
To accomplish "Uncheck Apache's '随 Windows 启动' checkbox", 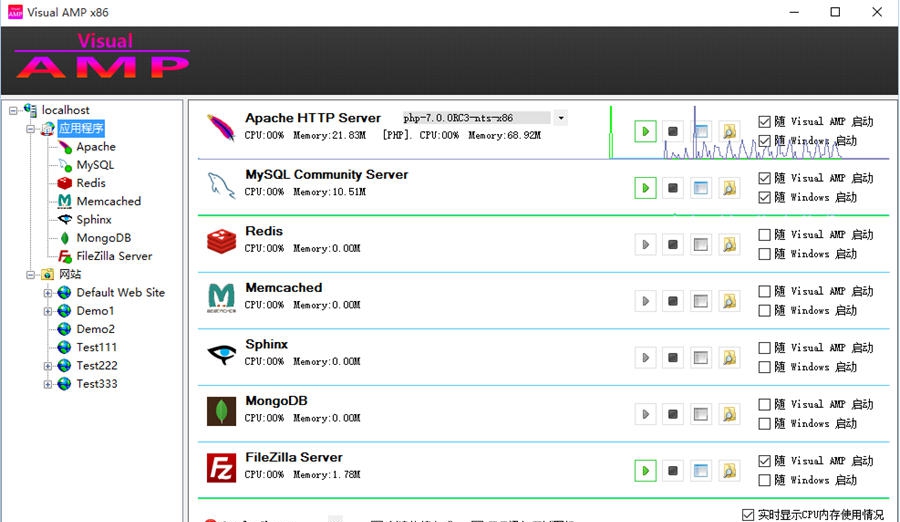I will pyautogui.click(x=764, y=141).
